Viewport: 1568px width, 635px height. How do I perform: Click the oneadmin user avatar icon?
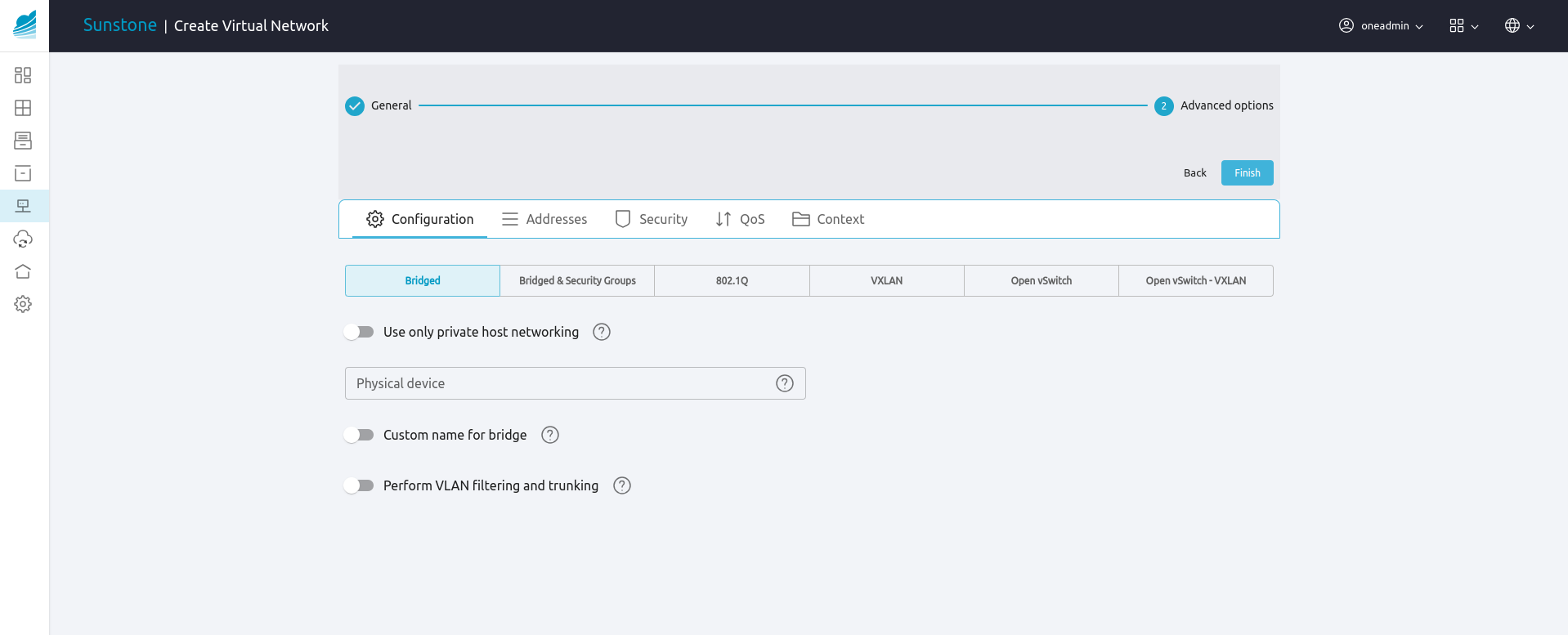coord(1346,25)
